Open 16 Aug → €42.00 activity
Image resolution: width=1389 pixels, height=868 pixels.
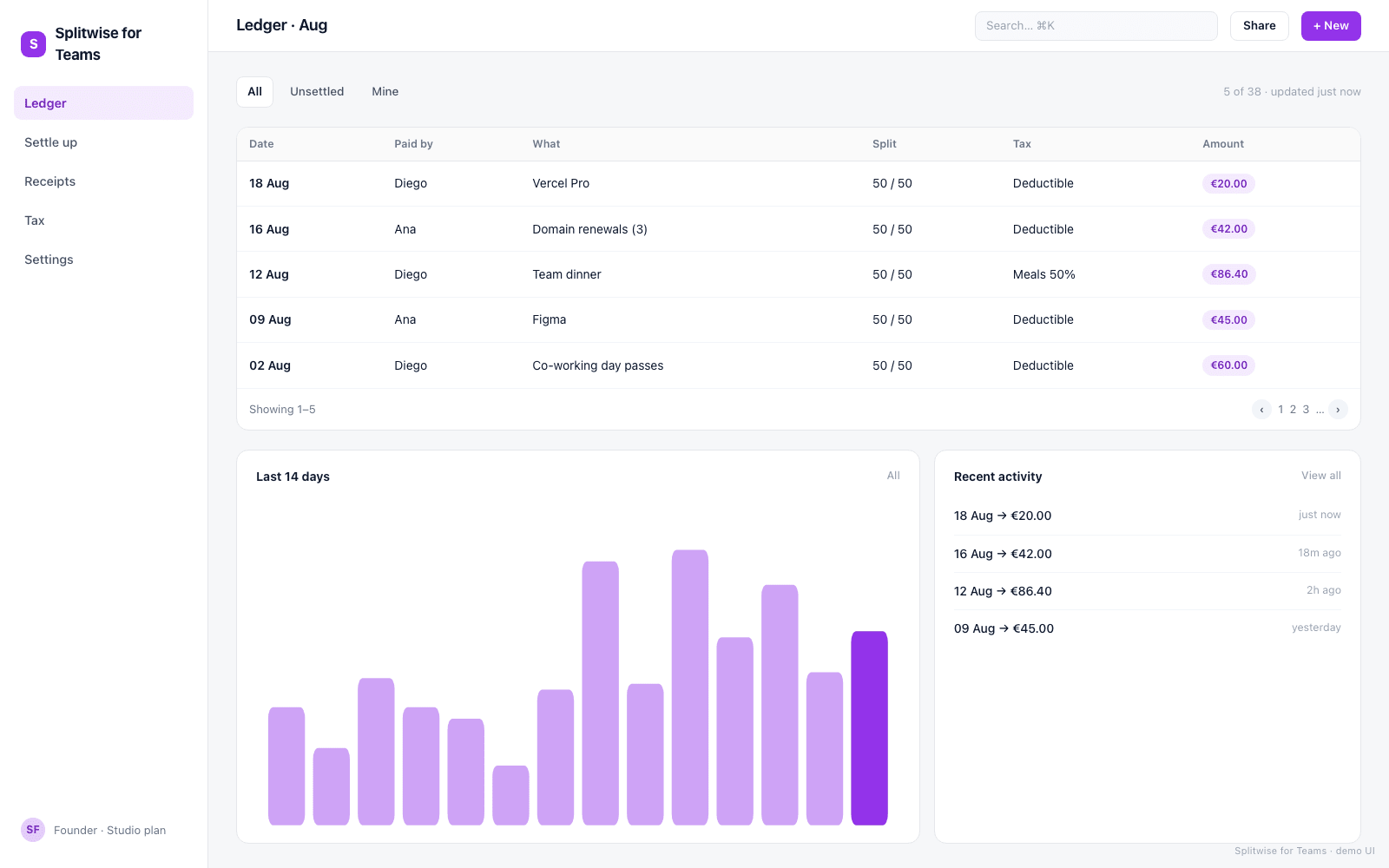pyautogui.click(x=1147, y=554)
